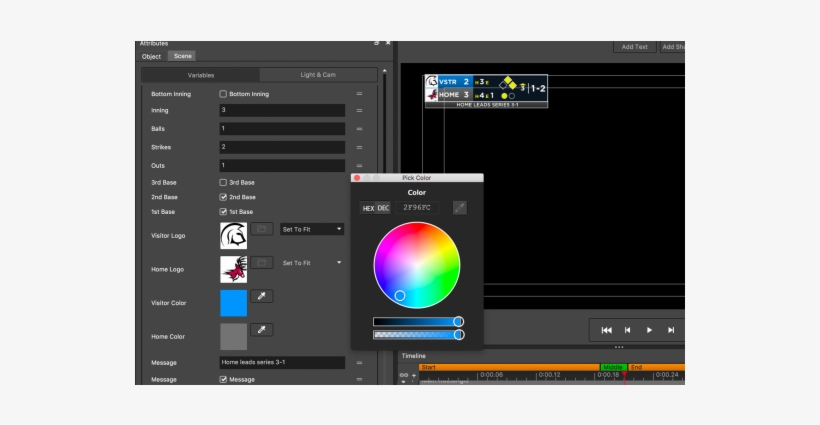820x425 pixels.
Task: Play the animation preview
Action: (x=649, y=330)
